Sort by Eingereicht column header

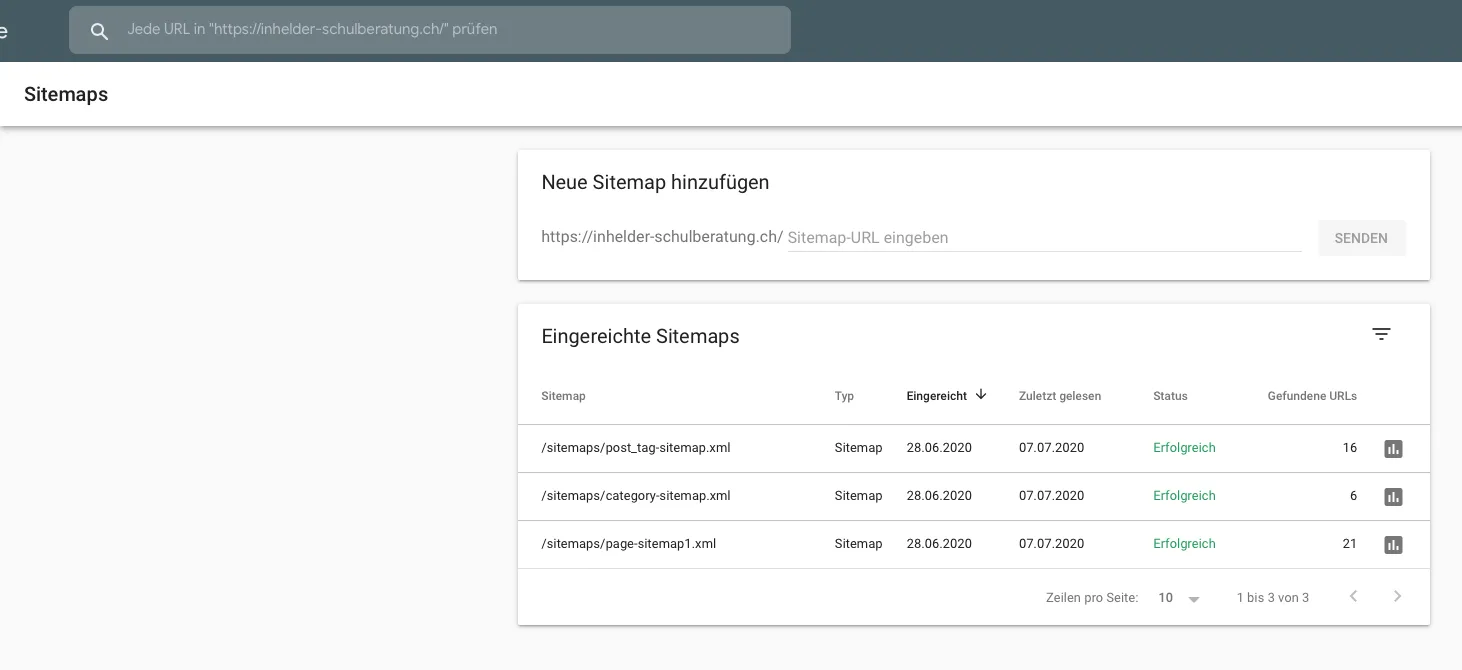click(937, 396)
